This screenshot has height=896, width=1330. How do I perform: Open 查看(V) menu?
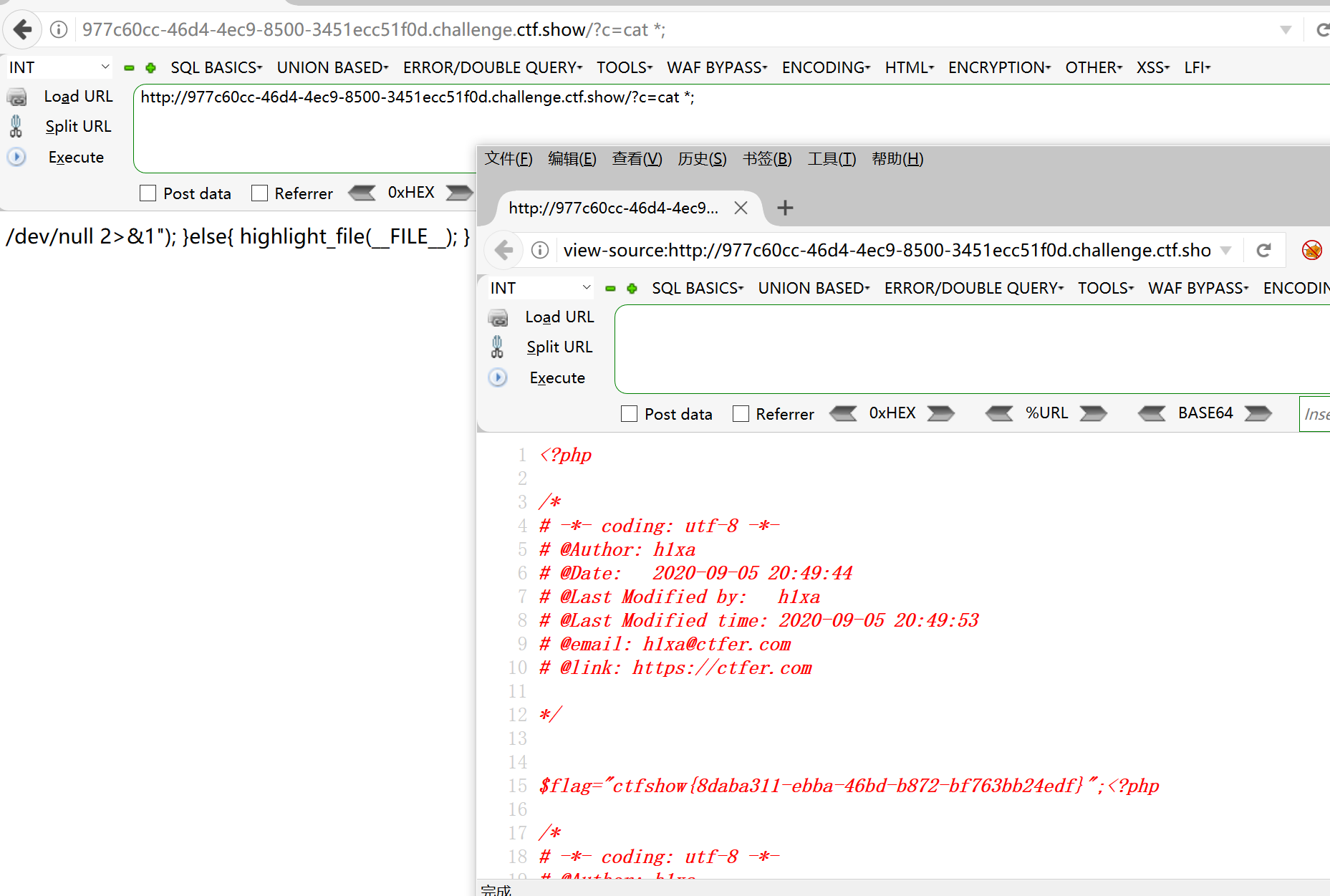[x=637, y=159]
